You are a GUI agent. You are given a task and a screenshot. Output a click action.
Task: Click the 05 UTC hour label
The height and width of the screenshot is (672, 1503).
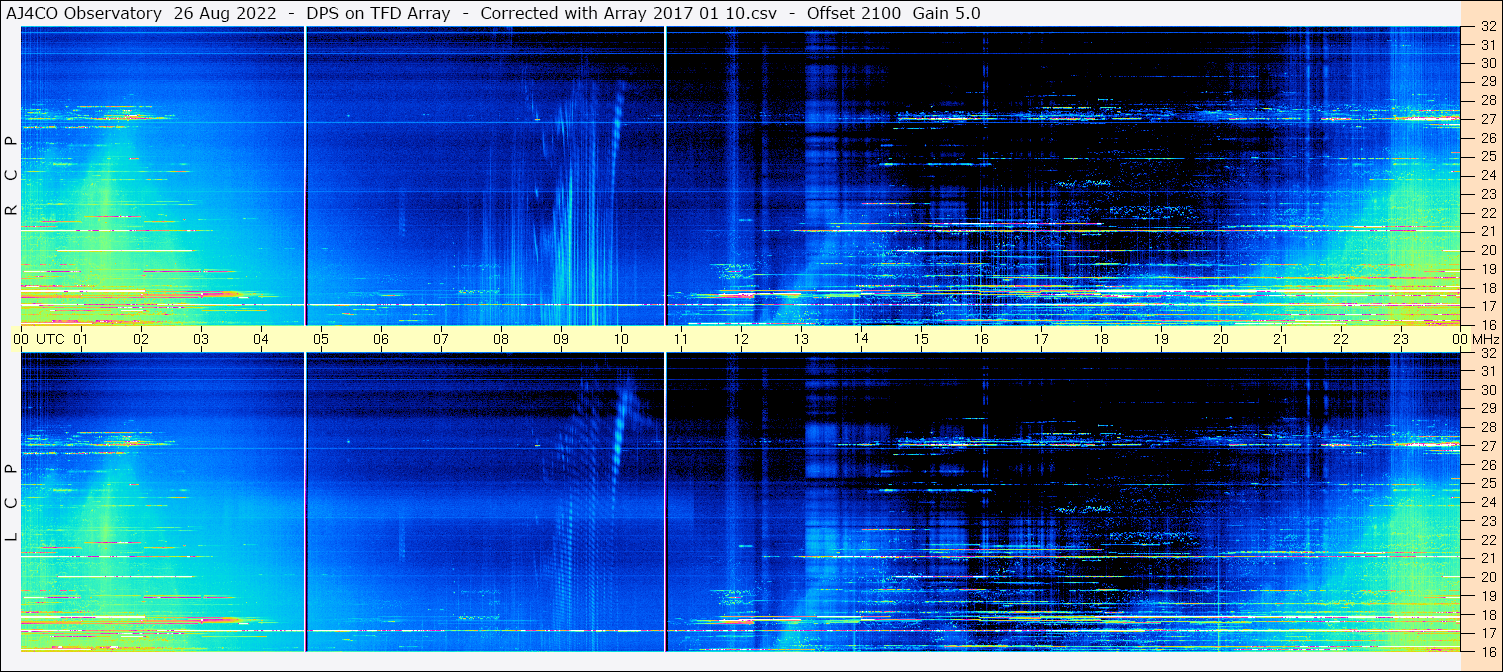tap(321, 339)
